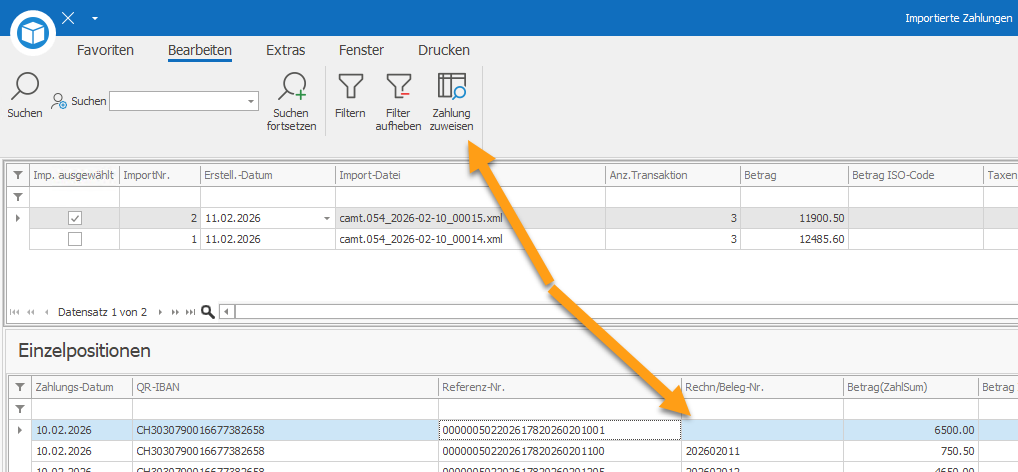This screenshot has height=472, width=1018.
Task: Click the Erstell.-Datum filter row cell
Action: click(x=267, y=197)
